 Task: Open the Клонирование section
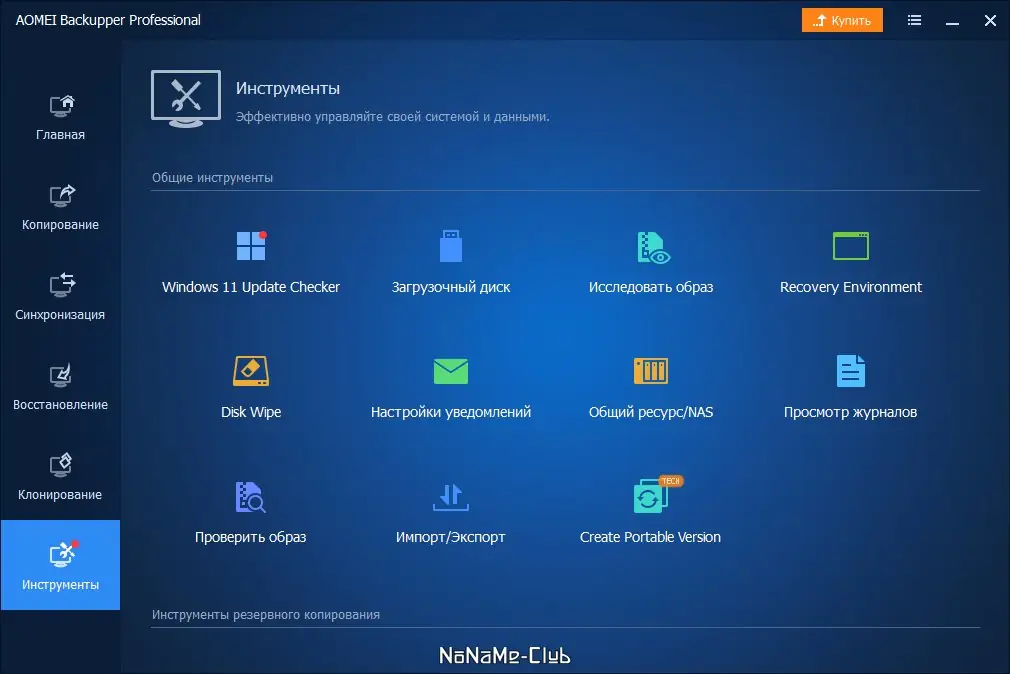point(61,478)
